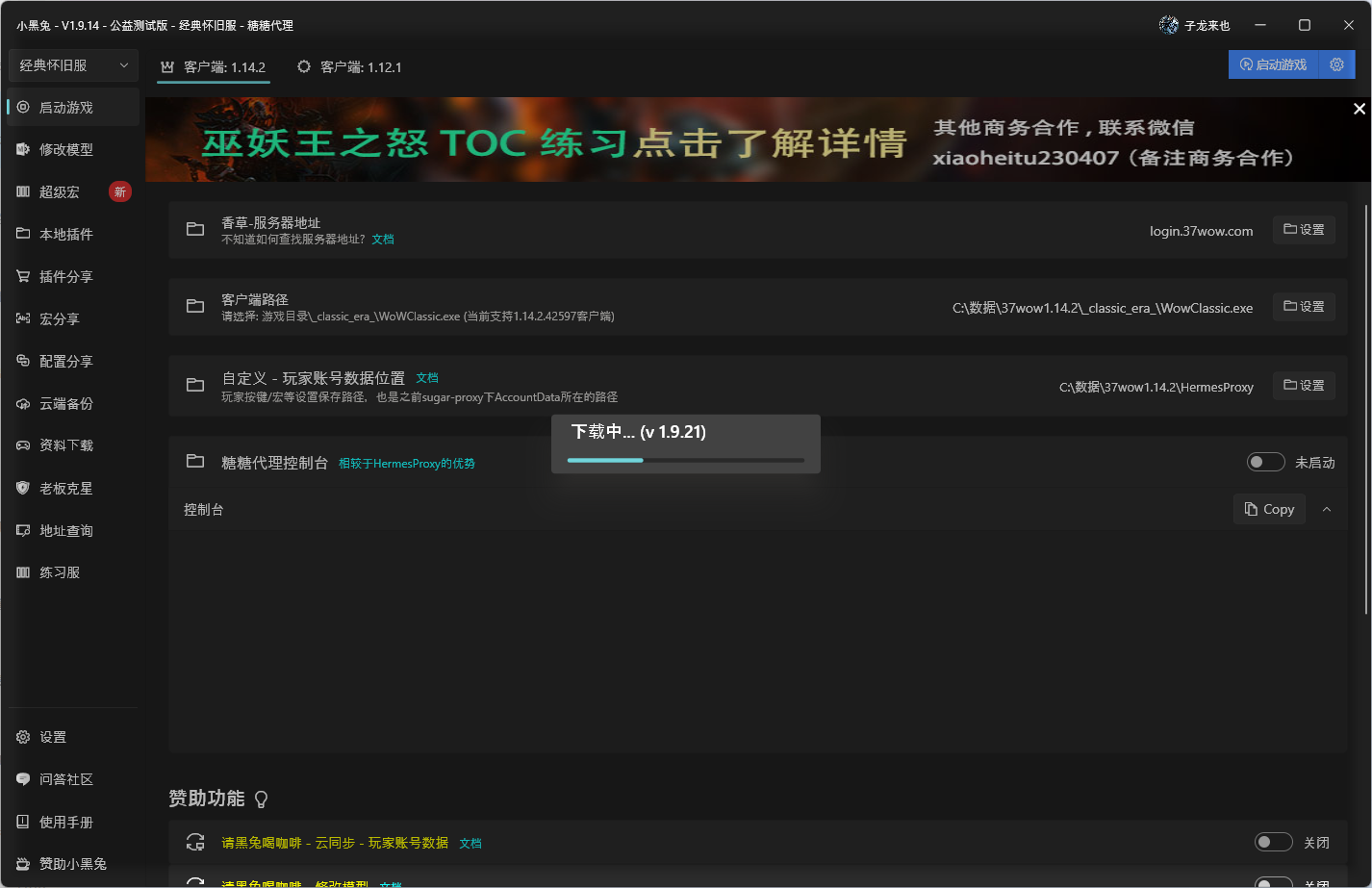
Task: Click folder icon of 糖糖代理控制台 row
Action: point(195,461)
